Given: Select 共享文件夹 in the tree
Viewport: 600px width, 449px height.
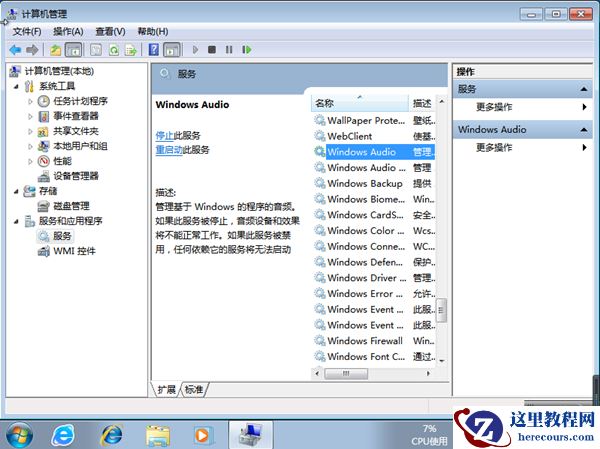Looking at the screenshot, I should (76, 131).
